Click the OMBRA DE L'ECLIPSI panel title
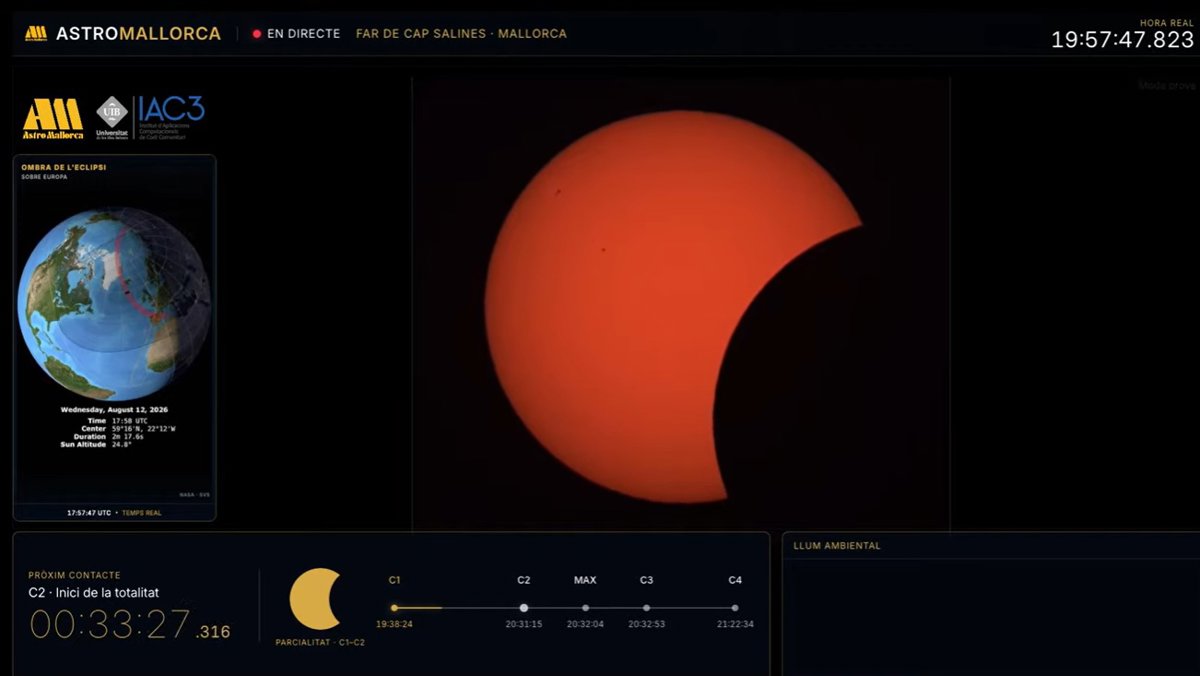 coord(63,167)
